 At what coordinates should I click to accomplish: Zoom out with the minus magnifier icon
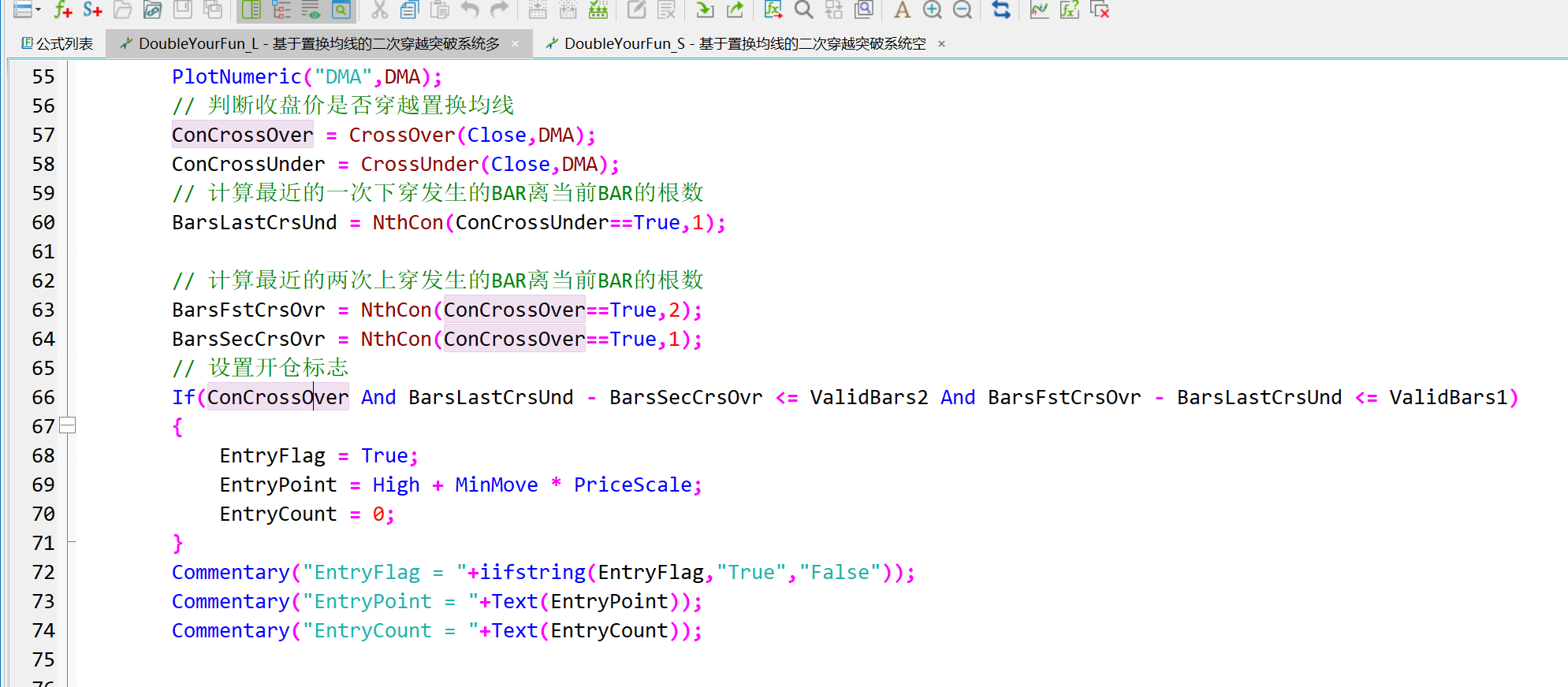[962, 9]
